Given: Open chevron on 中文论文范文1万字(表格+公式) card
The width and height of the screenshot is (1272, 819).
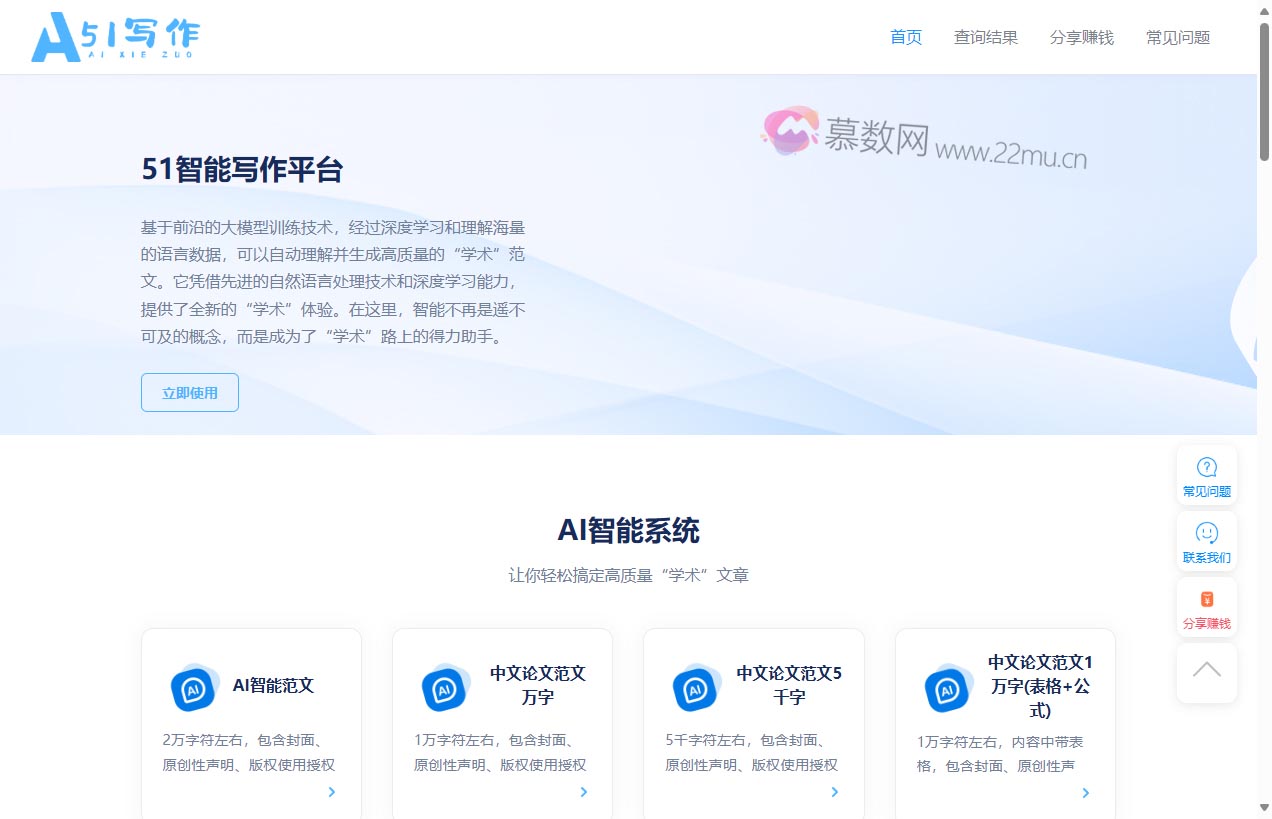Looking at the screenshot, I should coord(1086,793).
